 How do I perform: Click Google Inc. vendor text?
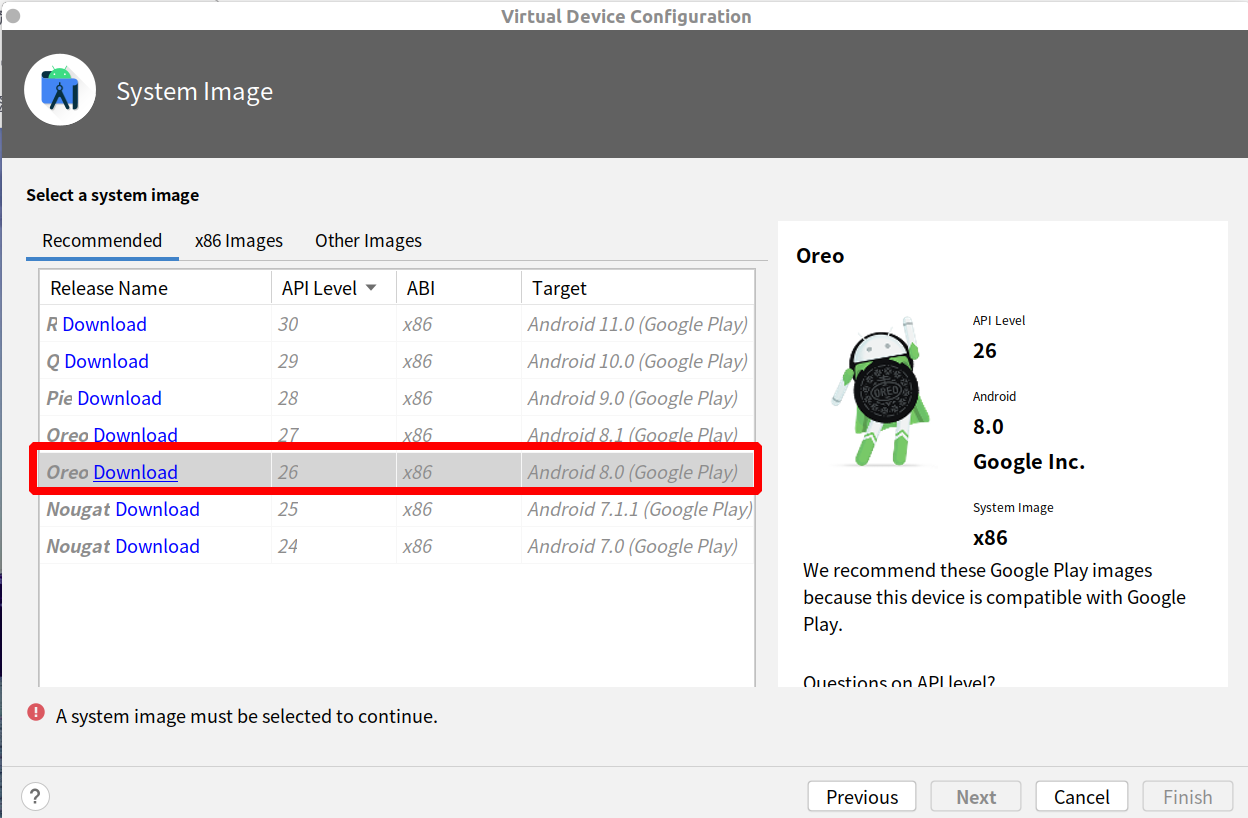[x=1029, y=462]
